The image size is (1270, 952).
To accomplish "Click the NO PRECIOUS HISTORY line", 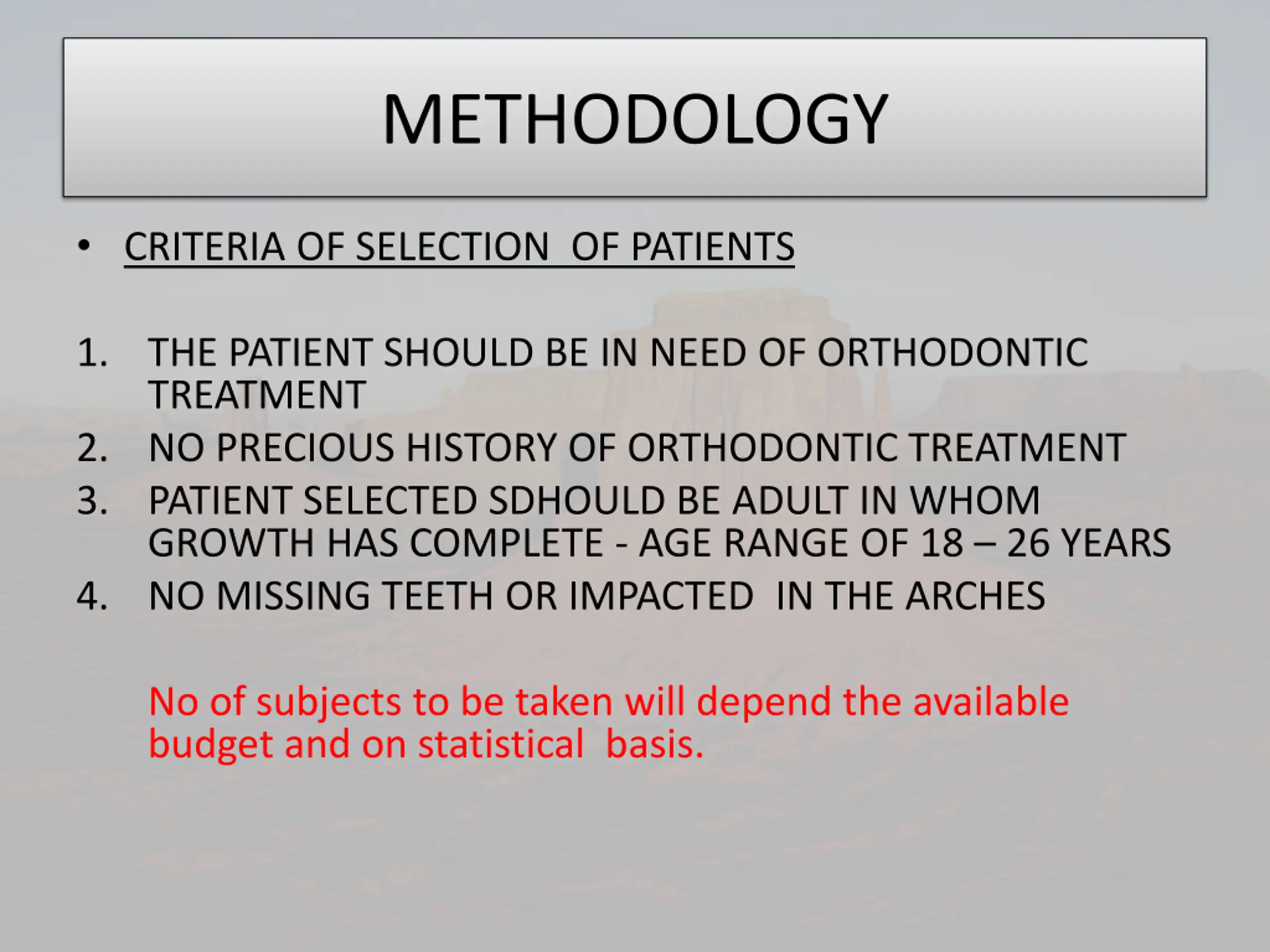I will pos(636,448).
